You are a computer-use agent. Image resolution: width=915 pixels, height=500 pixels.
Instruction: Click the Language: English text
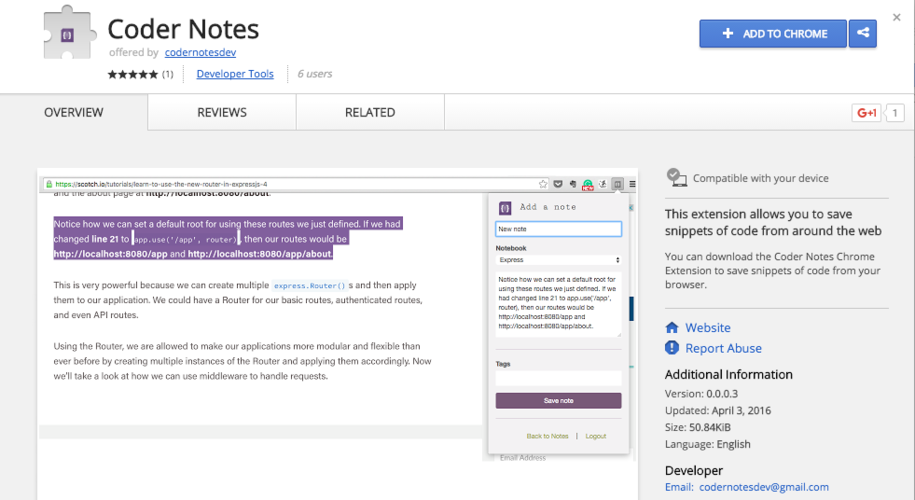[707, 444]
